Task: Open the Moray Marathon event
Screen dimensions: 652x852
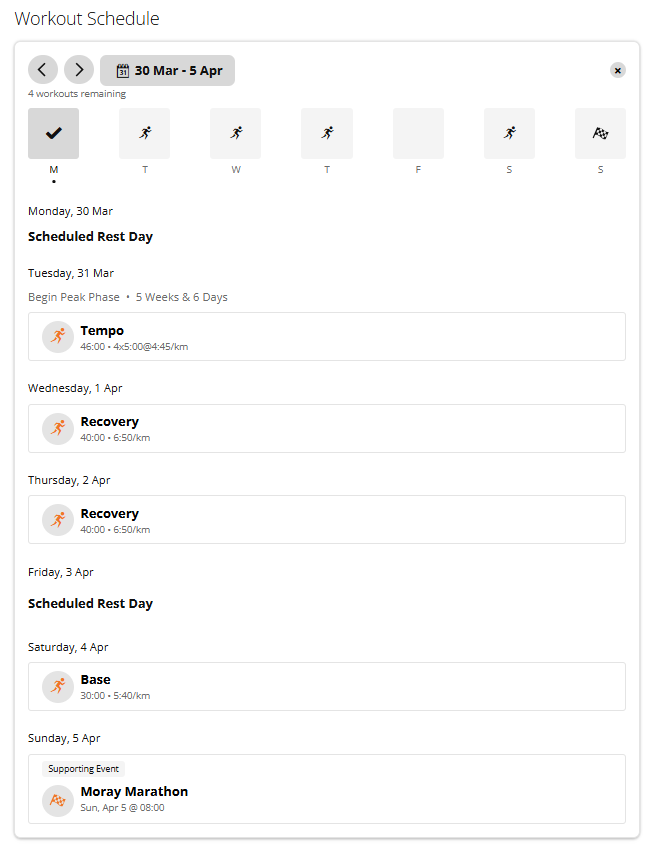Action: click(x=327, y=789)
